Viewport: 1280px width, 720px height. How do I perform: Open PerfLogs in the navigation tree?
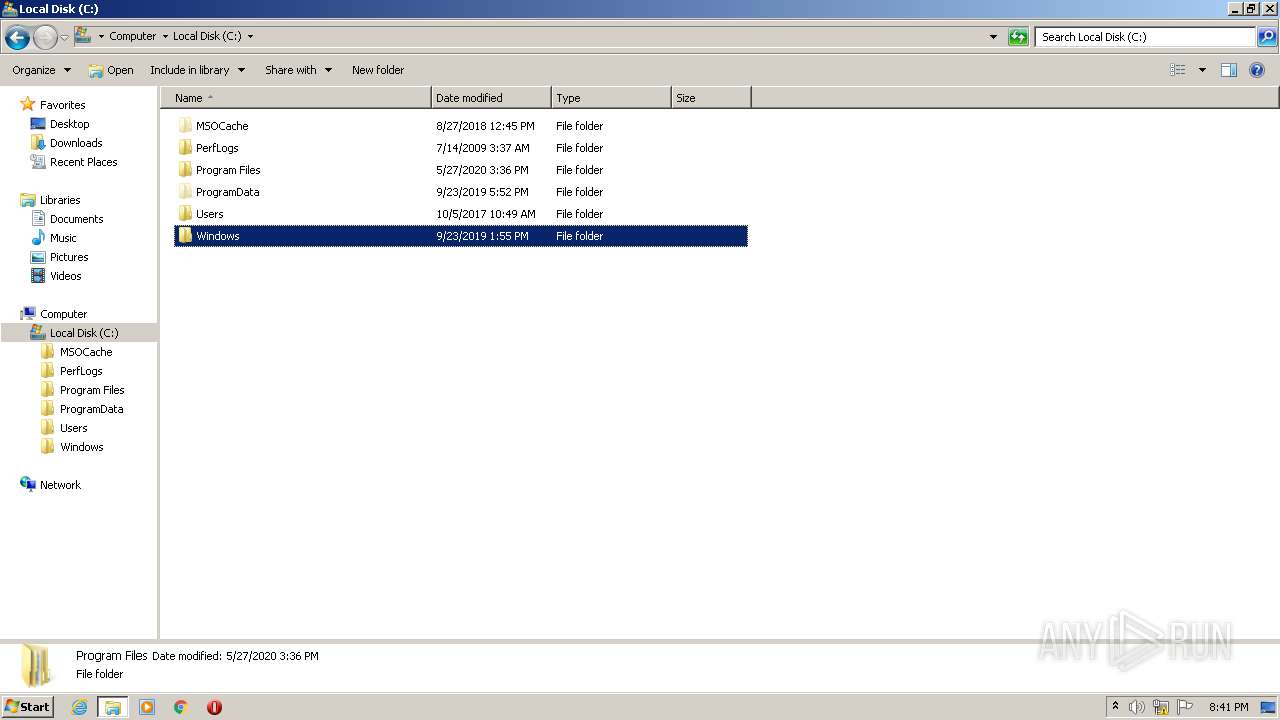click(81, 371)
